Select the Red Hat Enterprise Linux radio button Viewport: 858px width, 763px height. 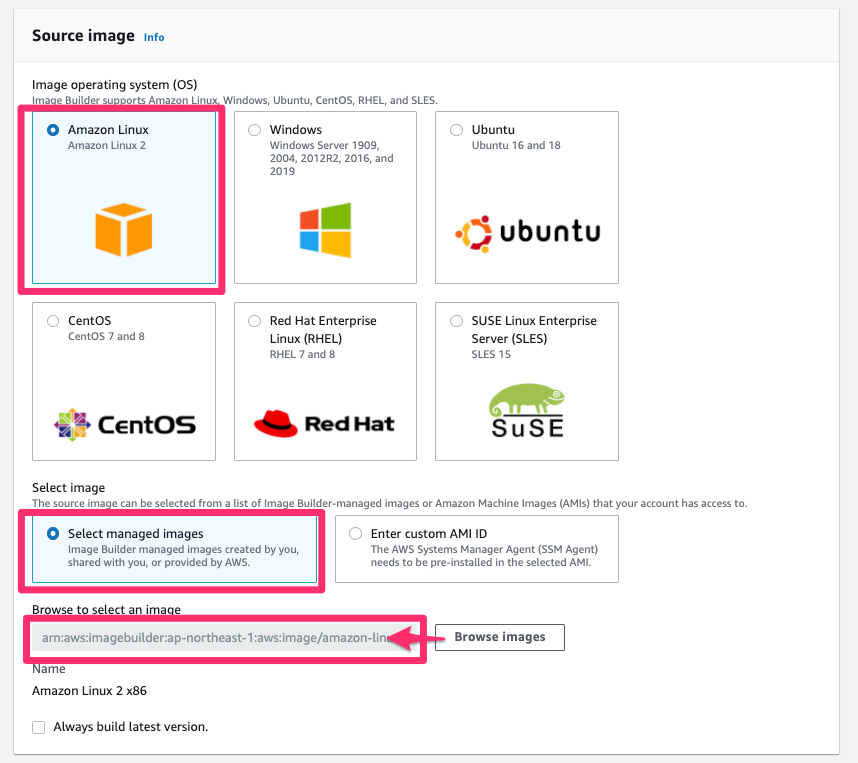point(254,321)
